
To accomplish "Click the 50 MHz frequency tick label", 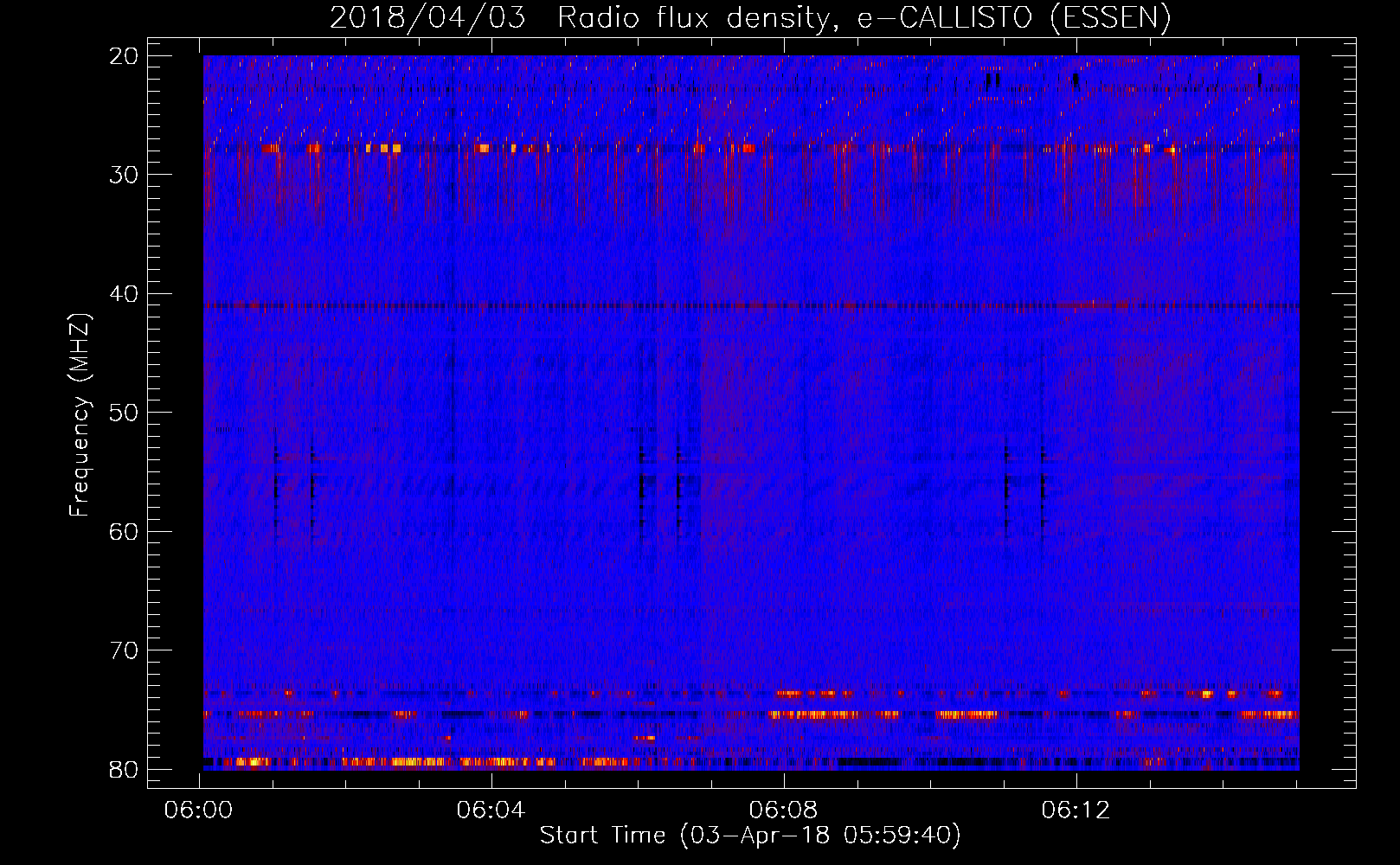I will coord(125,413).
